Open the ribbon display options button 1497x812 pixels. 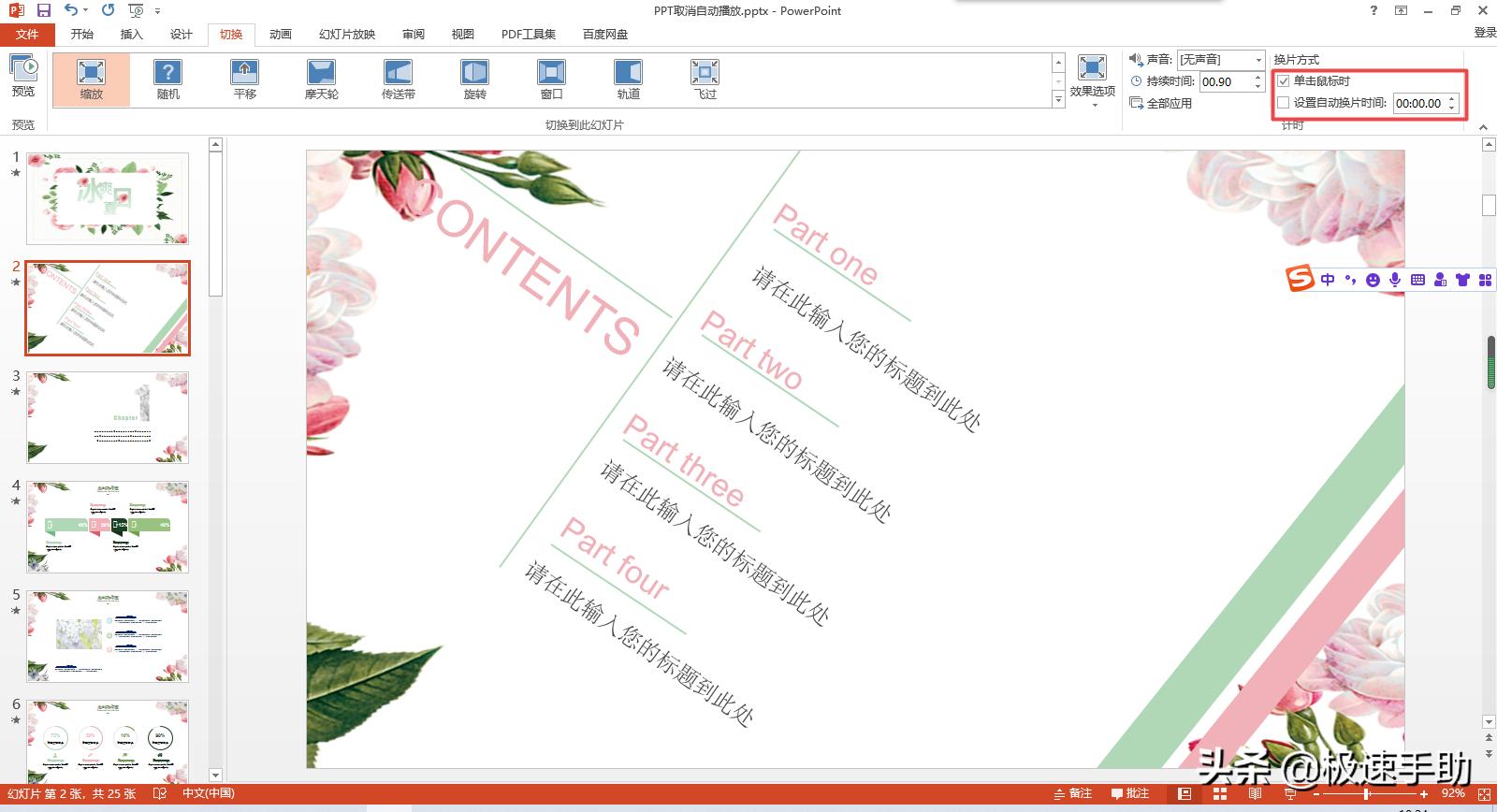[1401, 10]
